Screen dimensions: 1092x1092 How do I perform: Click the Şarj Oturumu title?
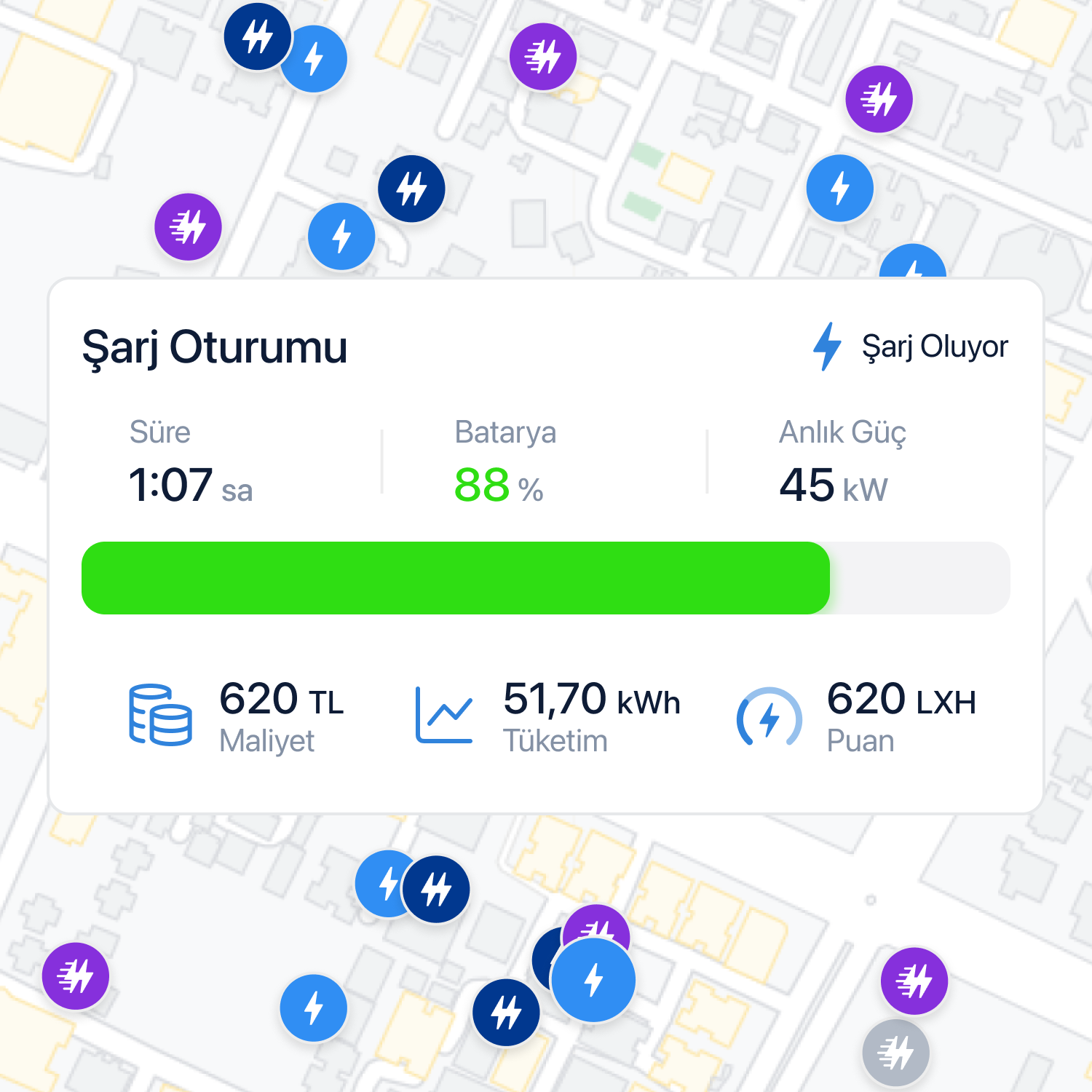[x=215, y=348]
